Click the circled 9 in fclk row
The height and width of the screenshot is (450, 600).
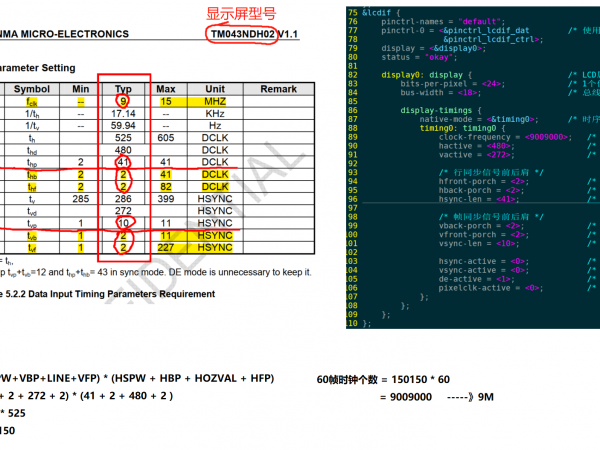click(x=124, y=102)
